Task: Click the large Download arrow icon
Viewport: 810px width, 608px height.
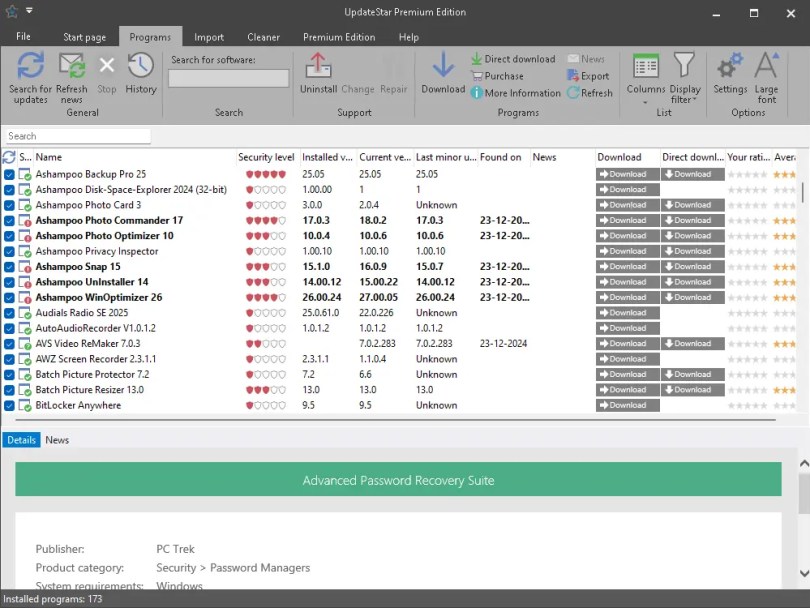Action: [x=443, y=66]
